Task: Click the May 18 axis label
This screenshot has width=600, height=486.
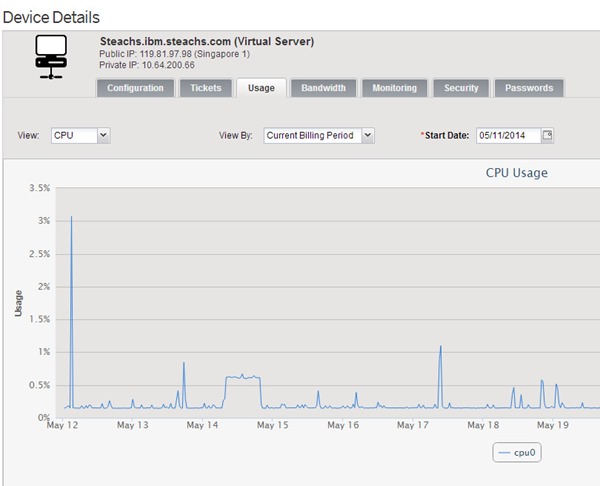Action: pos(483,425)
